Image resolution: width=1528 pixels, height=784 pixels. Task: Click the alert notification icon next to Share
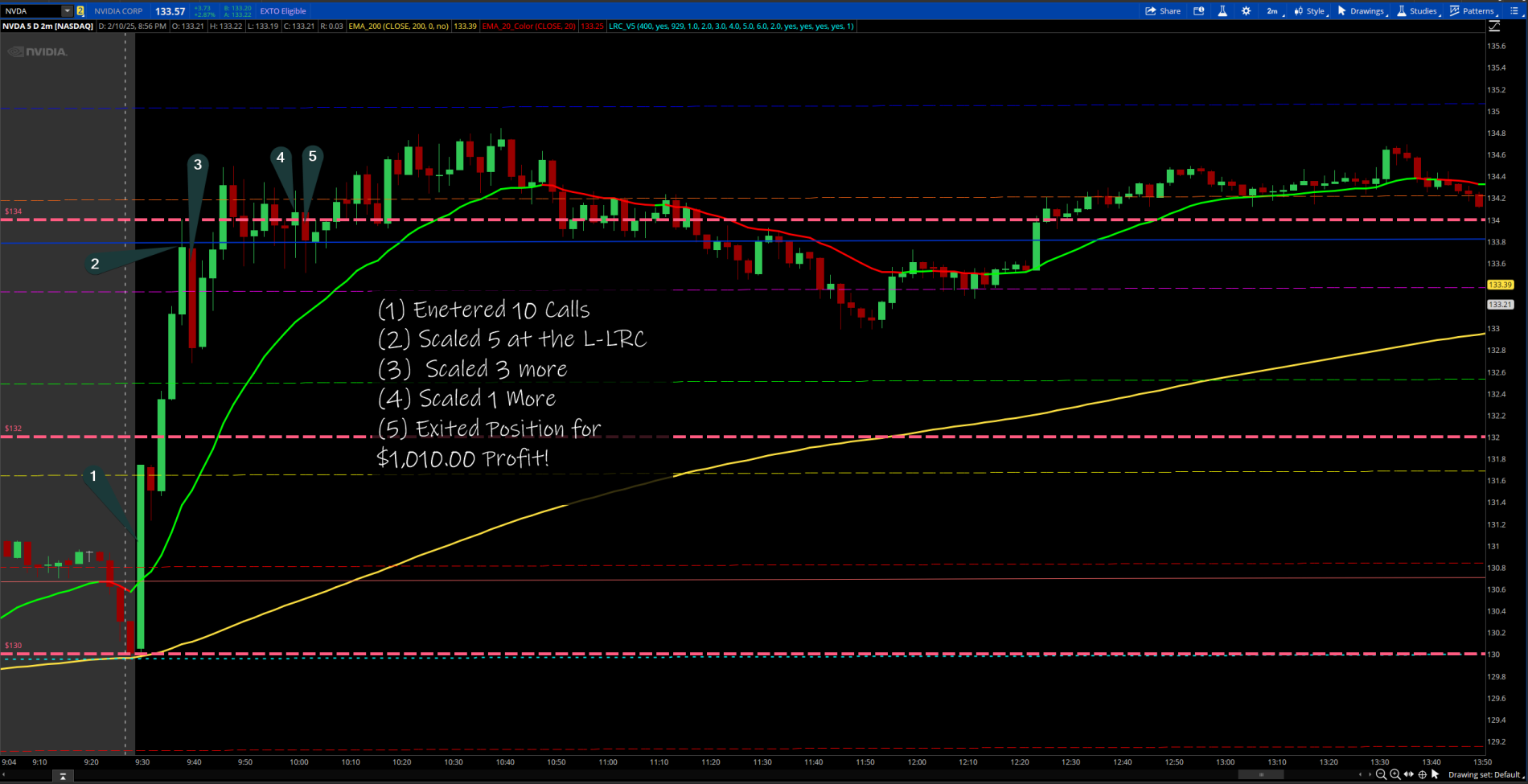click(x=1199, y=11)
